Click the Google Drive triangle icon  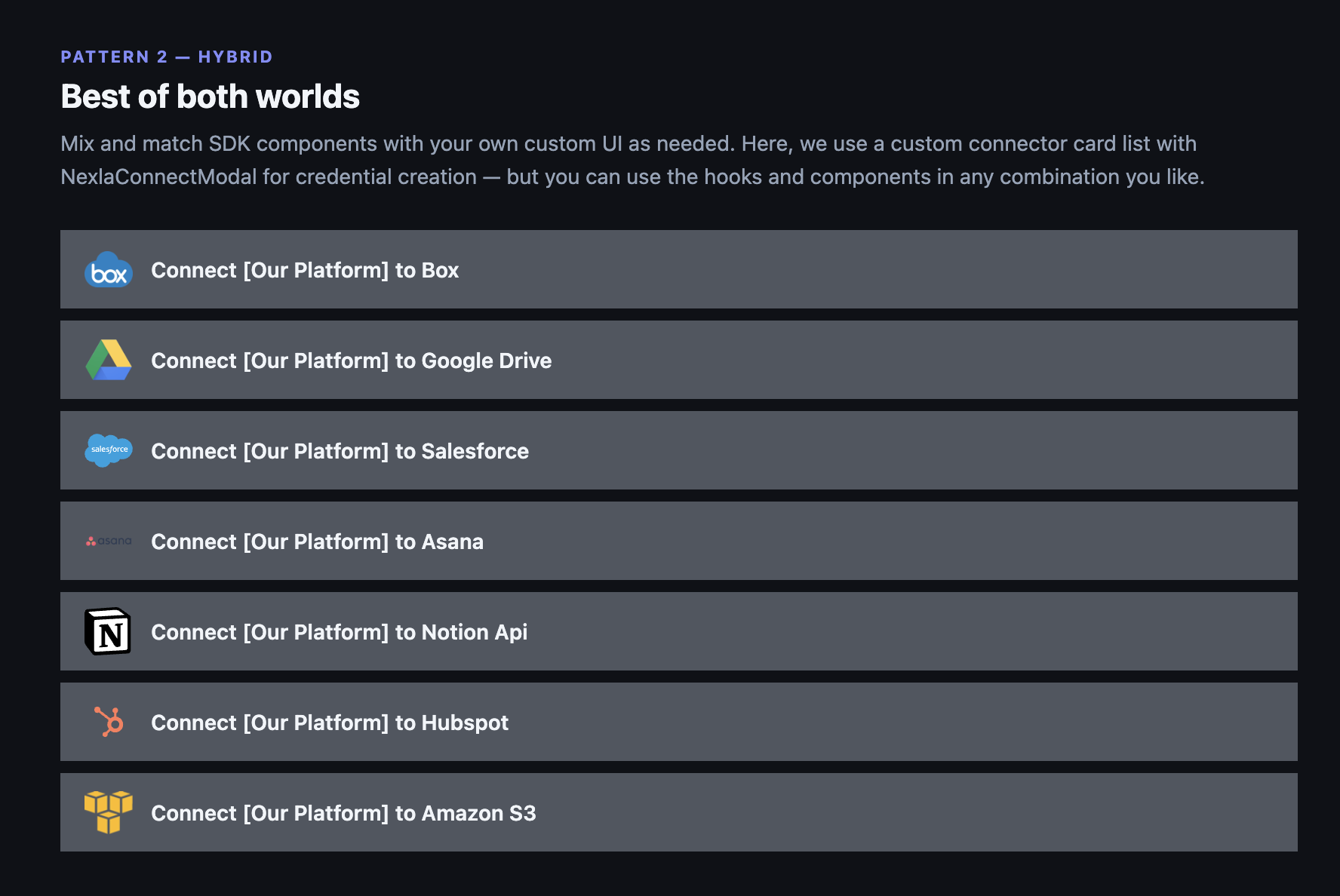pos(109,361)
